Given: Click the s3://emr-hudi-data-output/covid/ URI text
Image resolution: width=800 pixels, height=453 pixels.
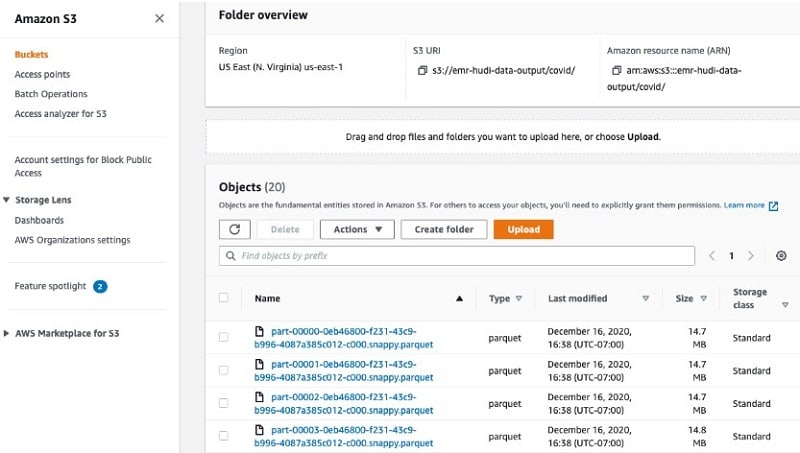Looking at the screenshot, I should (504, 70).
